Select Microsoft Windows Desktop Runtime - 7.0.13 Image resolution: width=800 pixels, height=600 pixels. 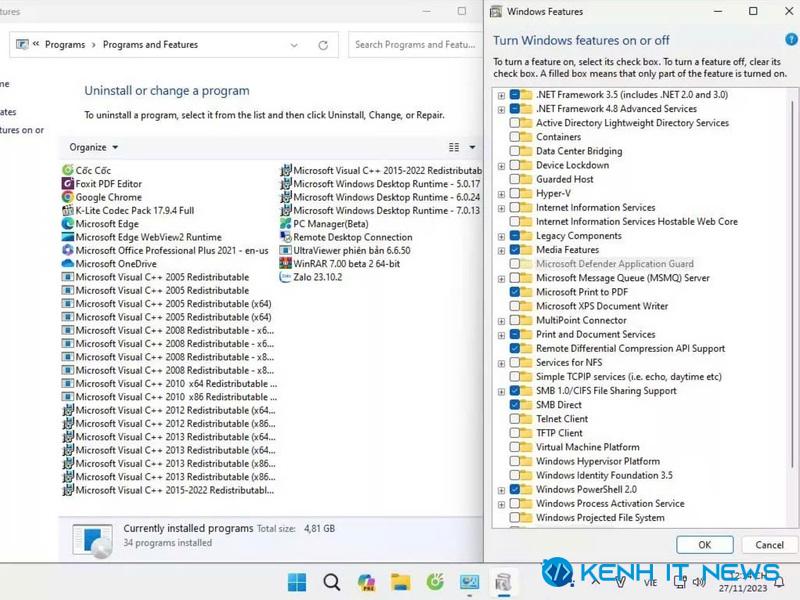click(x=380, y=210)
